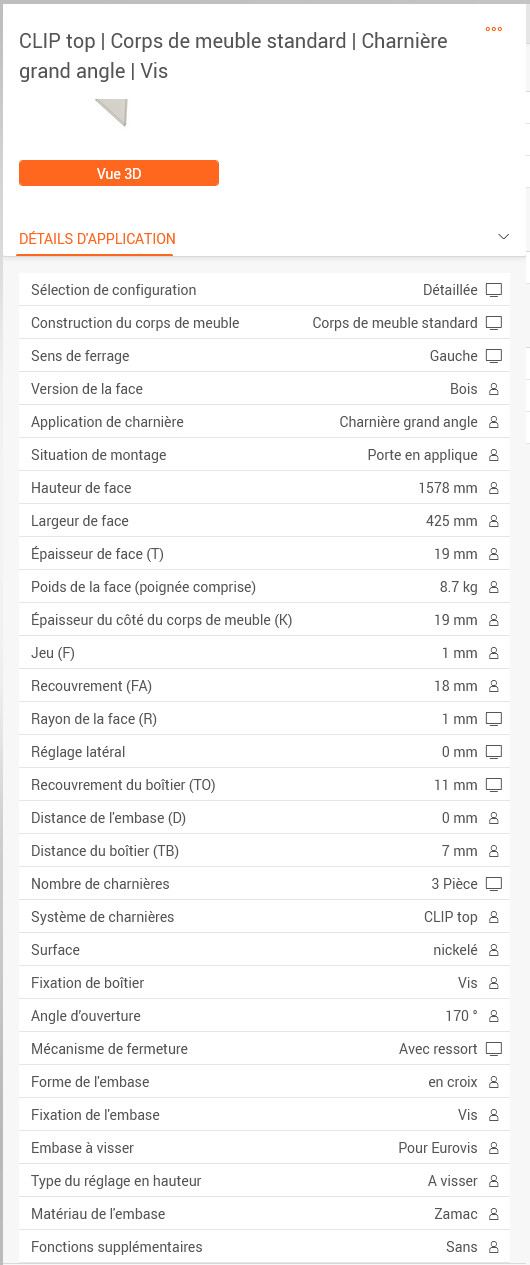Click the hinge preview thumbnail image
The image size is (530, 1265).
112,113
